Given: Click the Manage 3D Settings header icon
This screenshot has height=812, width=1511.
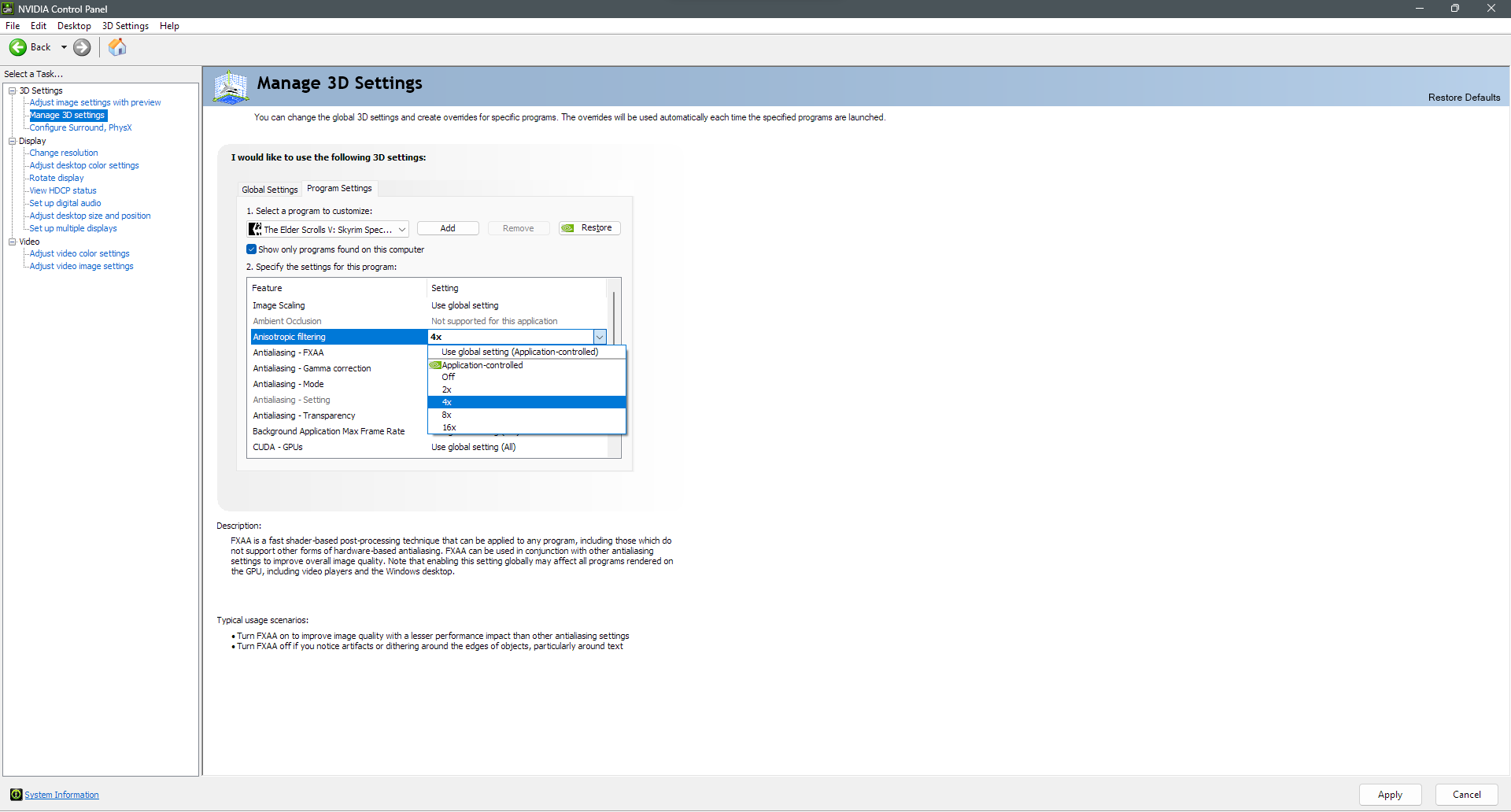Looking at the screenshot, I should coord(231,87).
